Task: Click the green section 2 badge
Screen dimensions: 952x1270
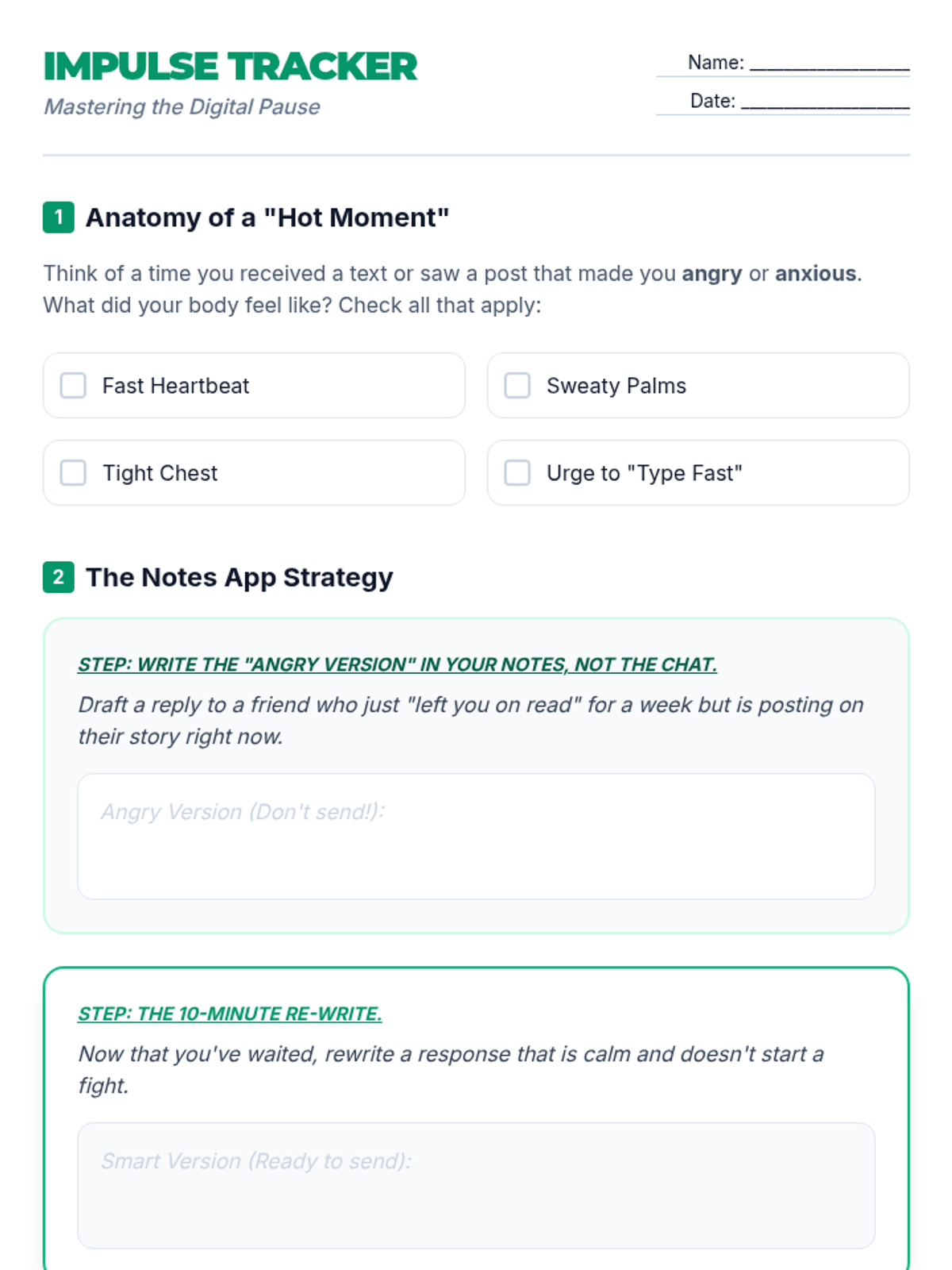Action: coord(59,577)
